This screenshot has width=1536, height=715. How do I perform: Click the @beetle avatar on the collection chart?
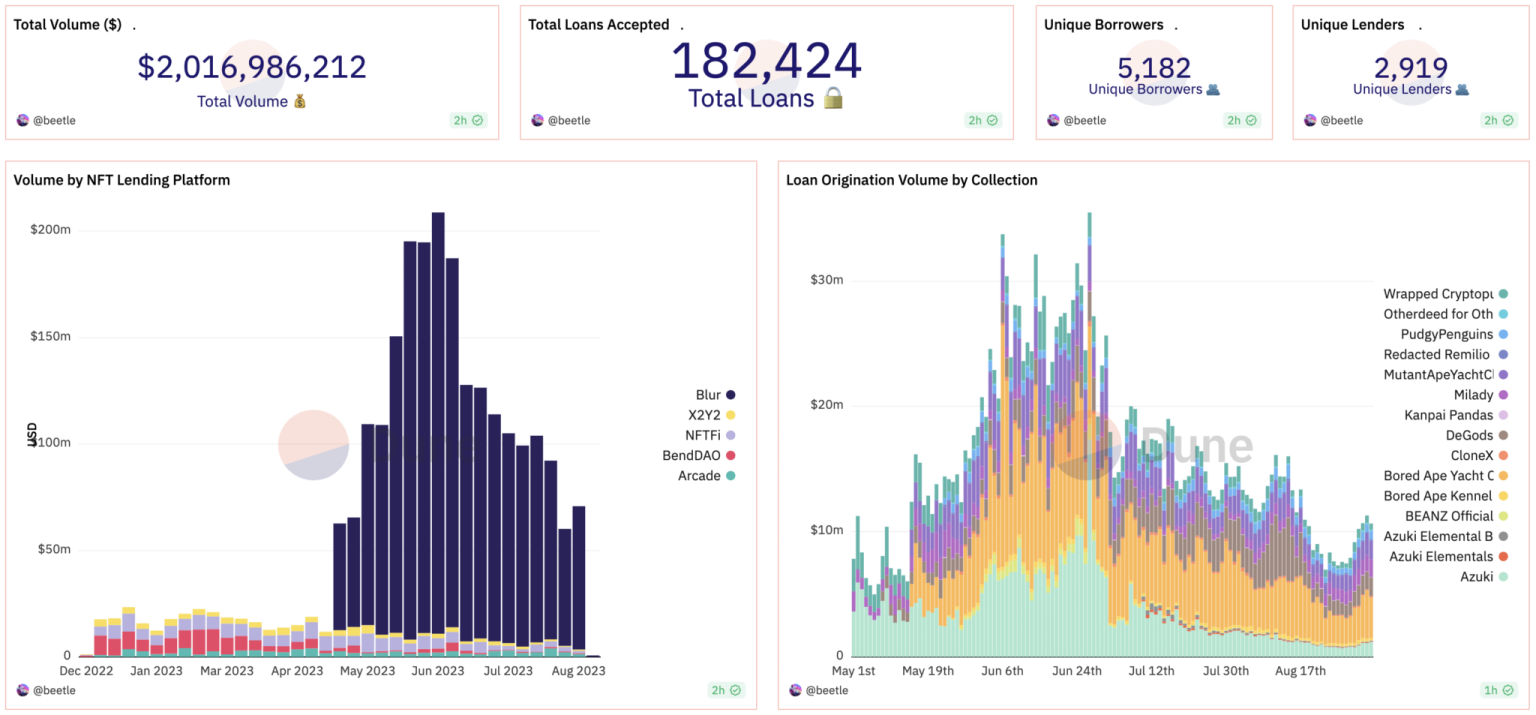point(795,690)
